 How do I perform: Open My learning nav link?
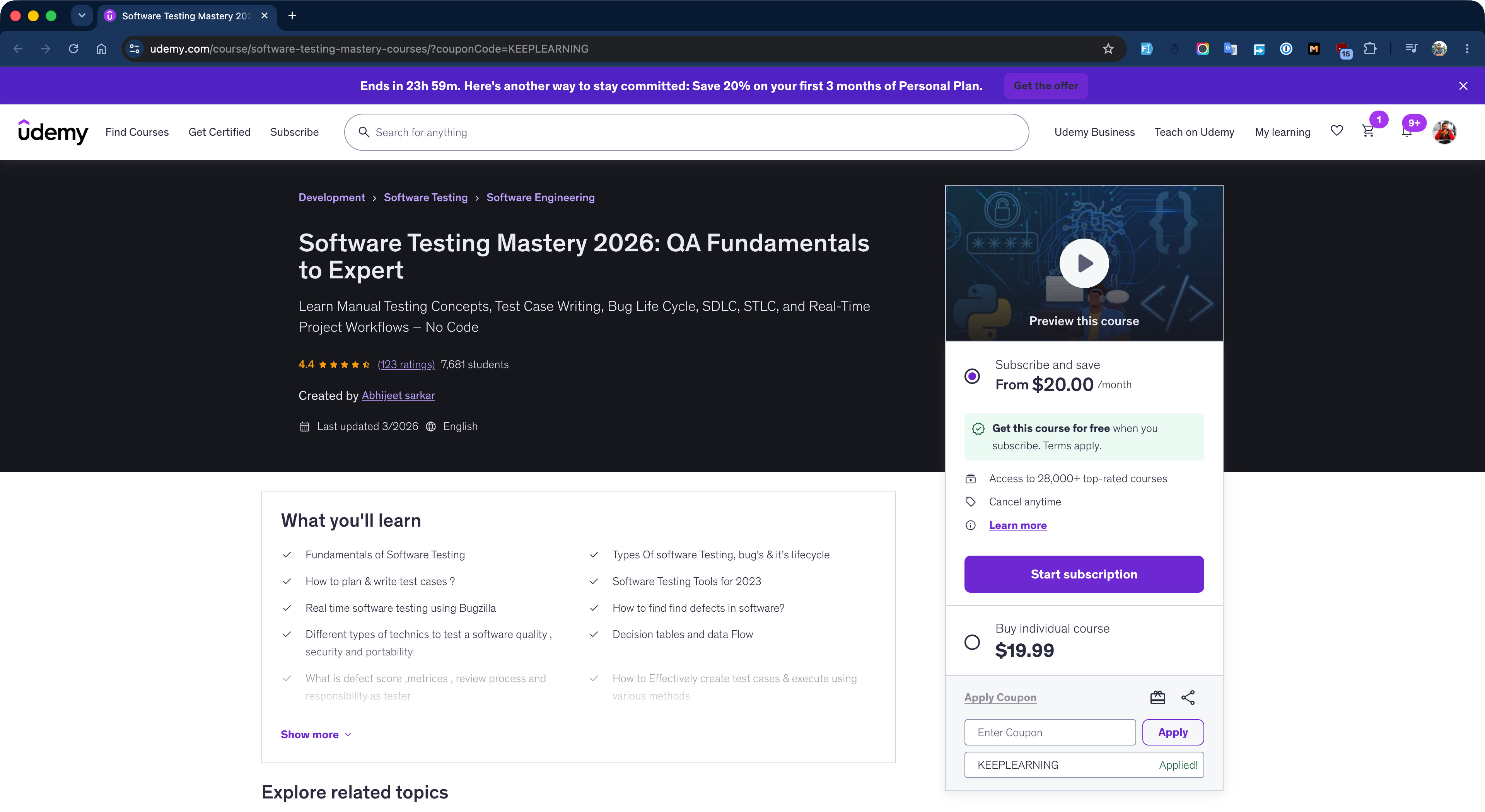1283,132
